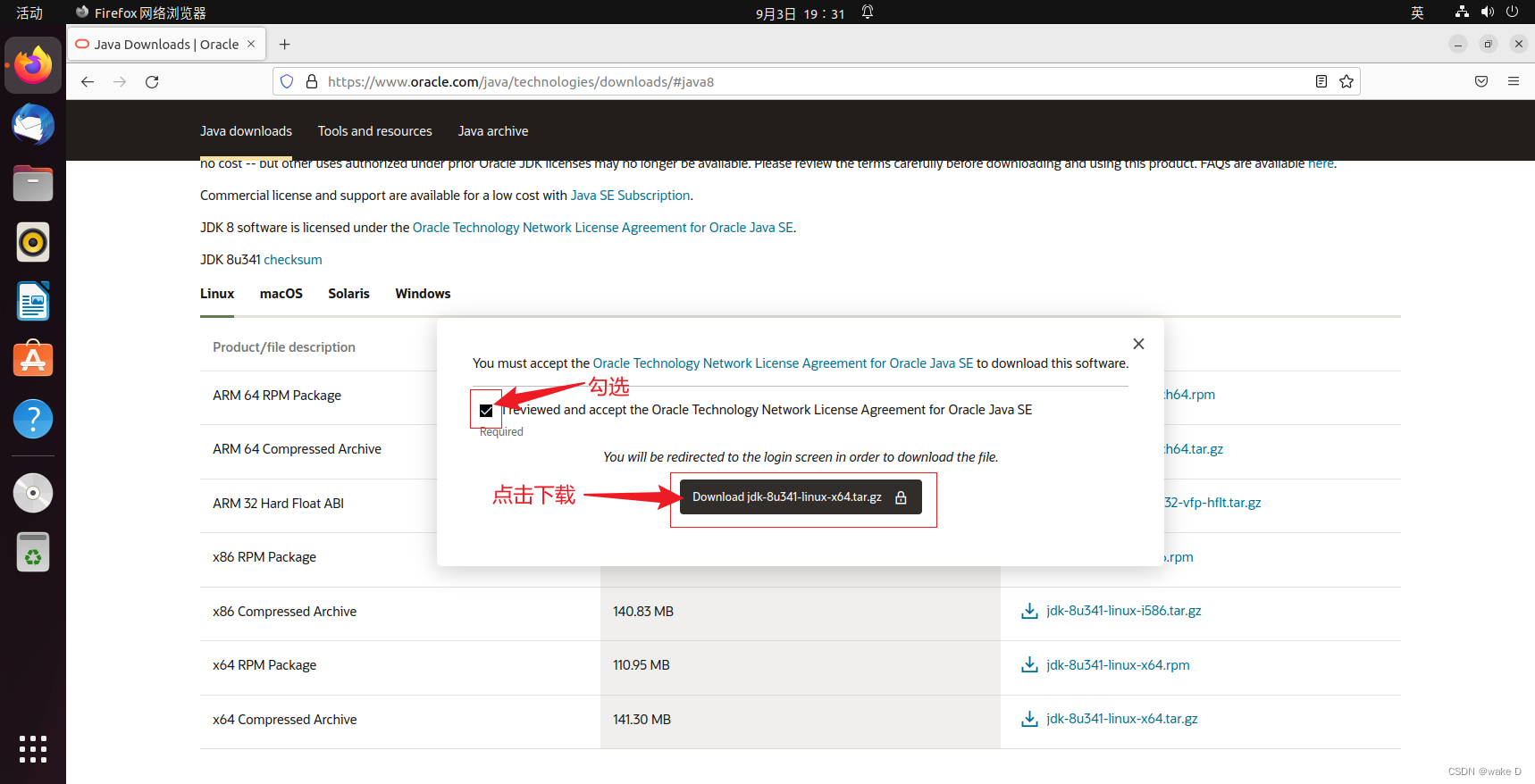Open the power menu icon
The height and width of the screenshot is (784, 1535).
coord(1512,13)
